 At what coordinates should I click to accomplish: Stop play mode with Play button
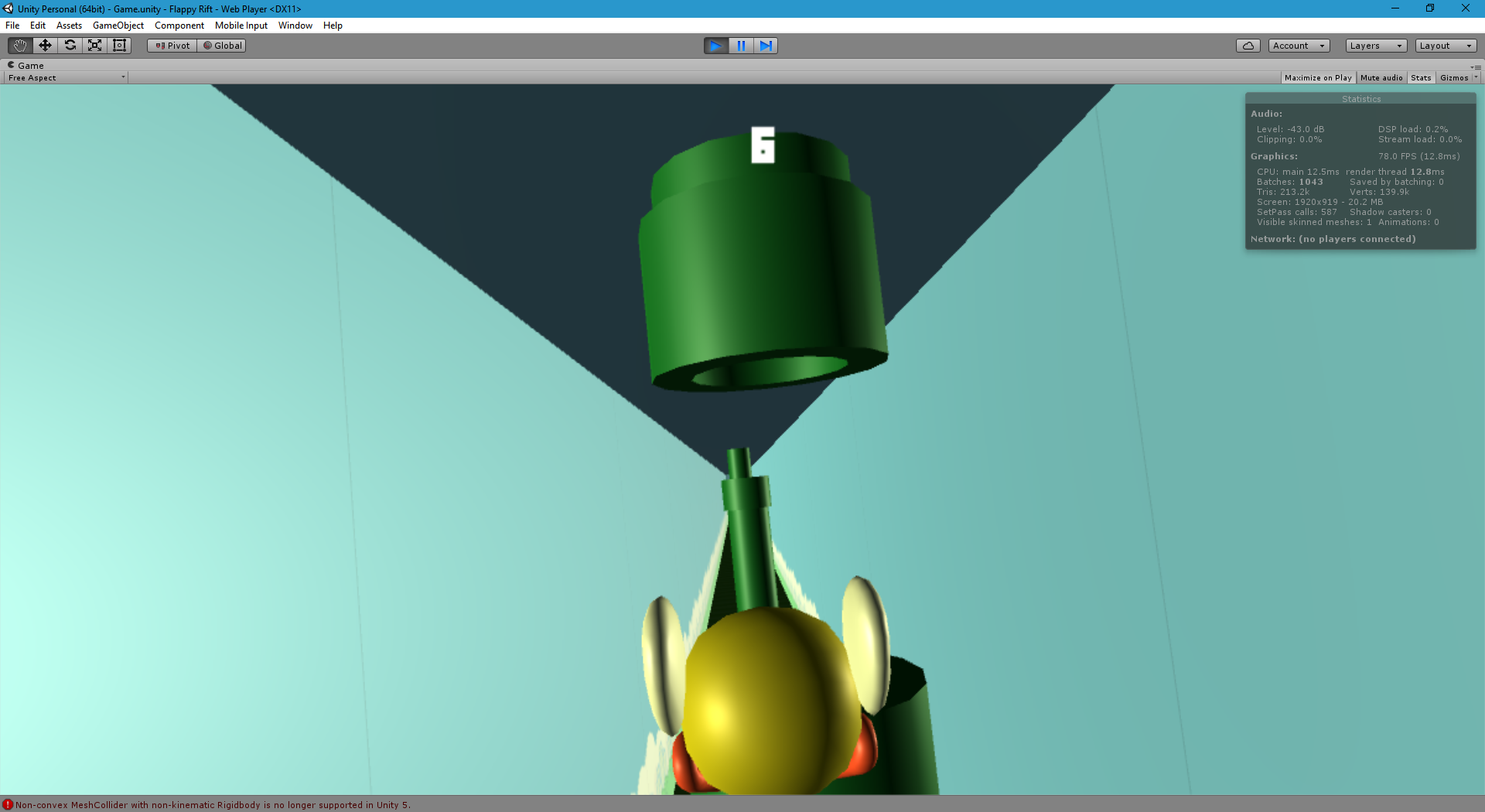point(716,46)
